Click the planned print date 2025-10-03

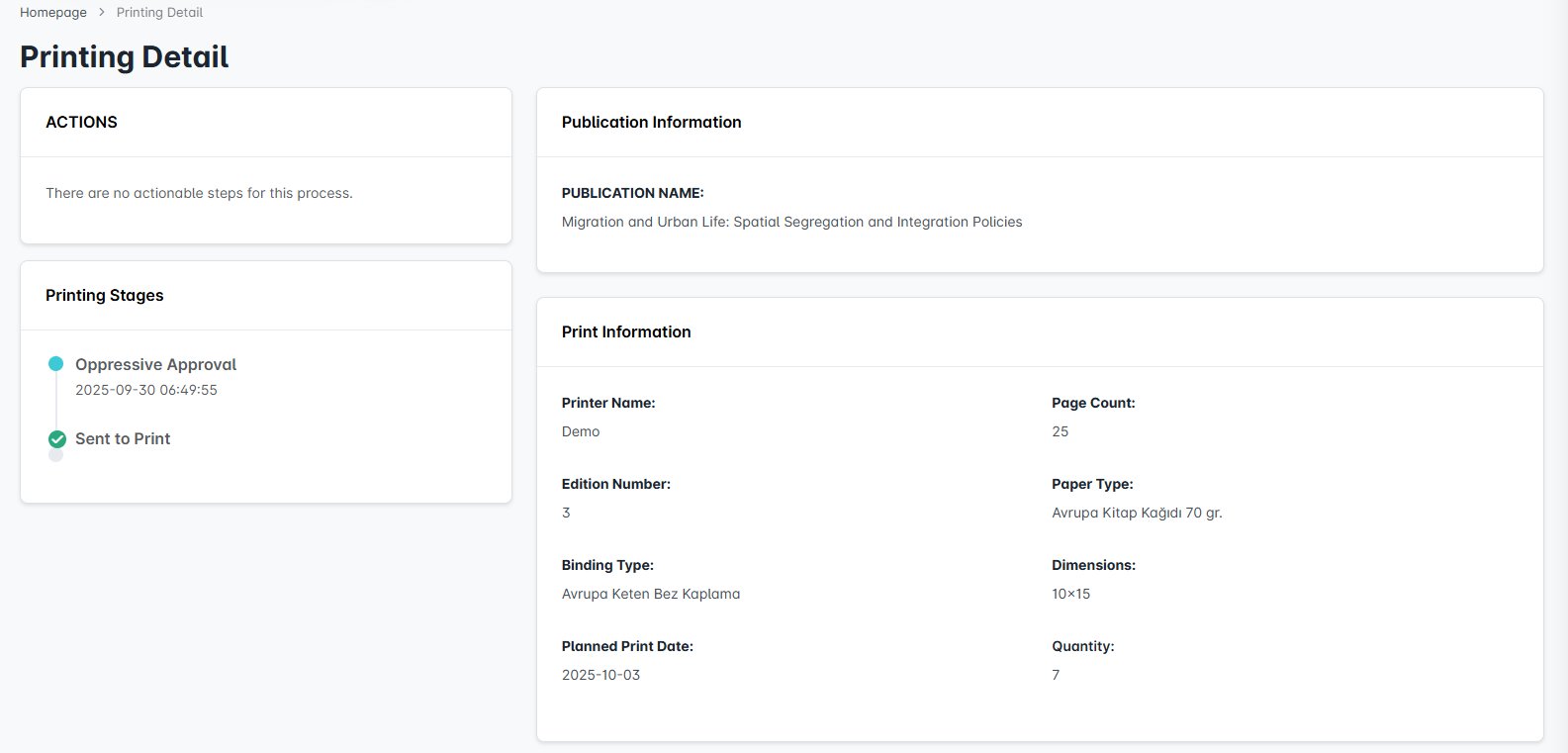click(x=600, y=675)
